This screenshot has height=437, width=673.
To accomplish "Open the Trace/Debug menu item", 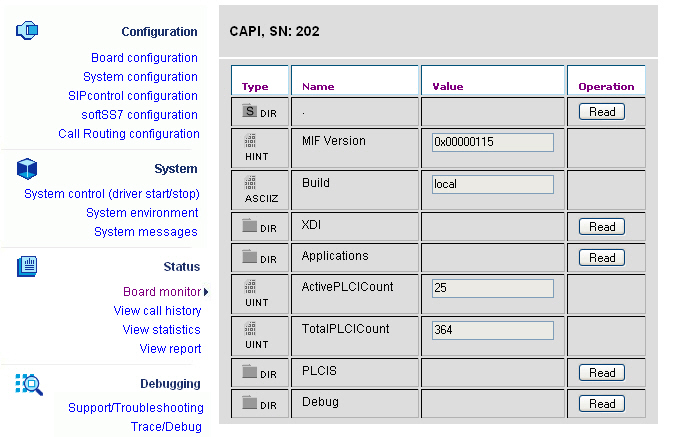I will (x=166, y=427).
